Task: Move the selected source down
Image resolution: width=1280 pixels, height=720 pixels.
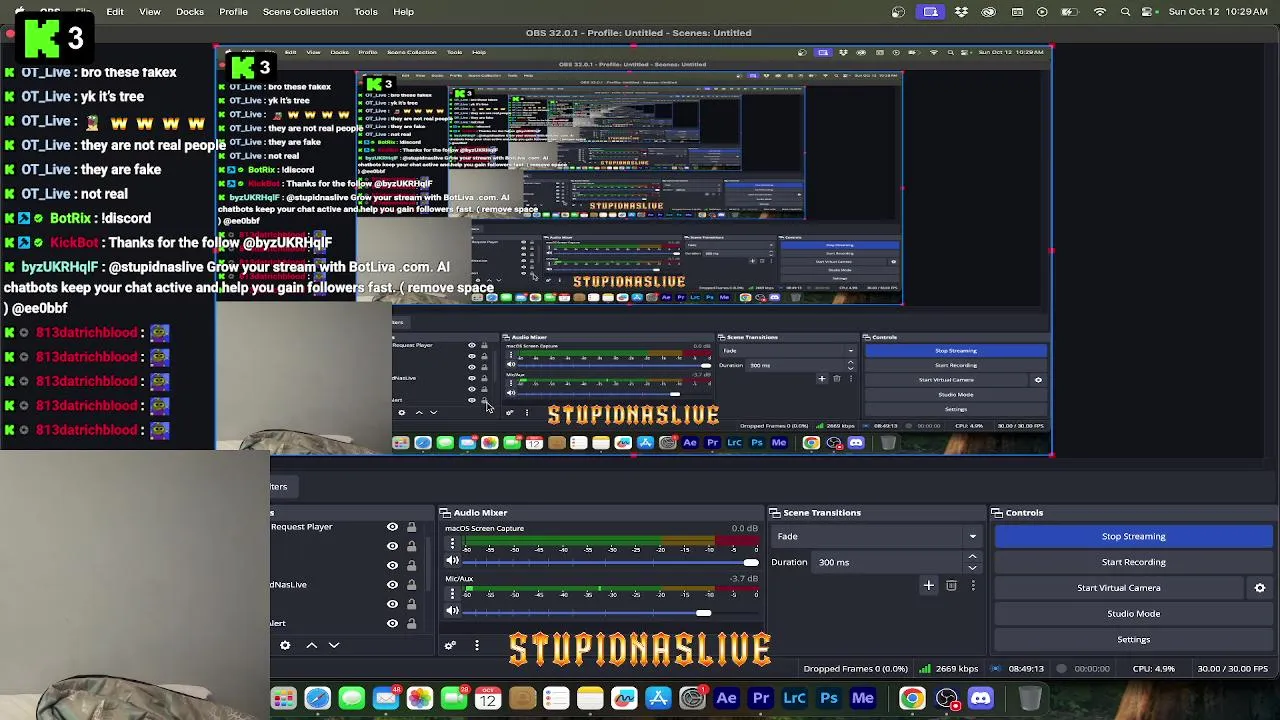Action: pos(334,645)
